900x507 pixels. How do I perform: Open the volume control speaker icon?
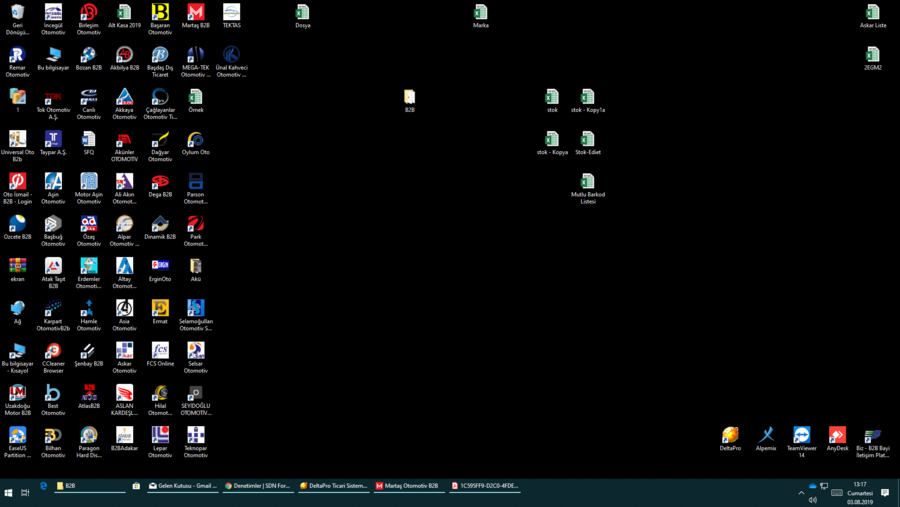[x=812, y=499]
